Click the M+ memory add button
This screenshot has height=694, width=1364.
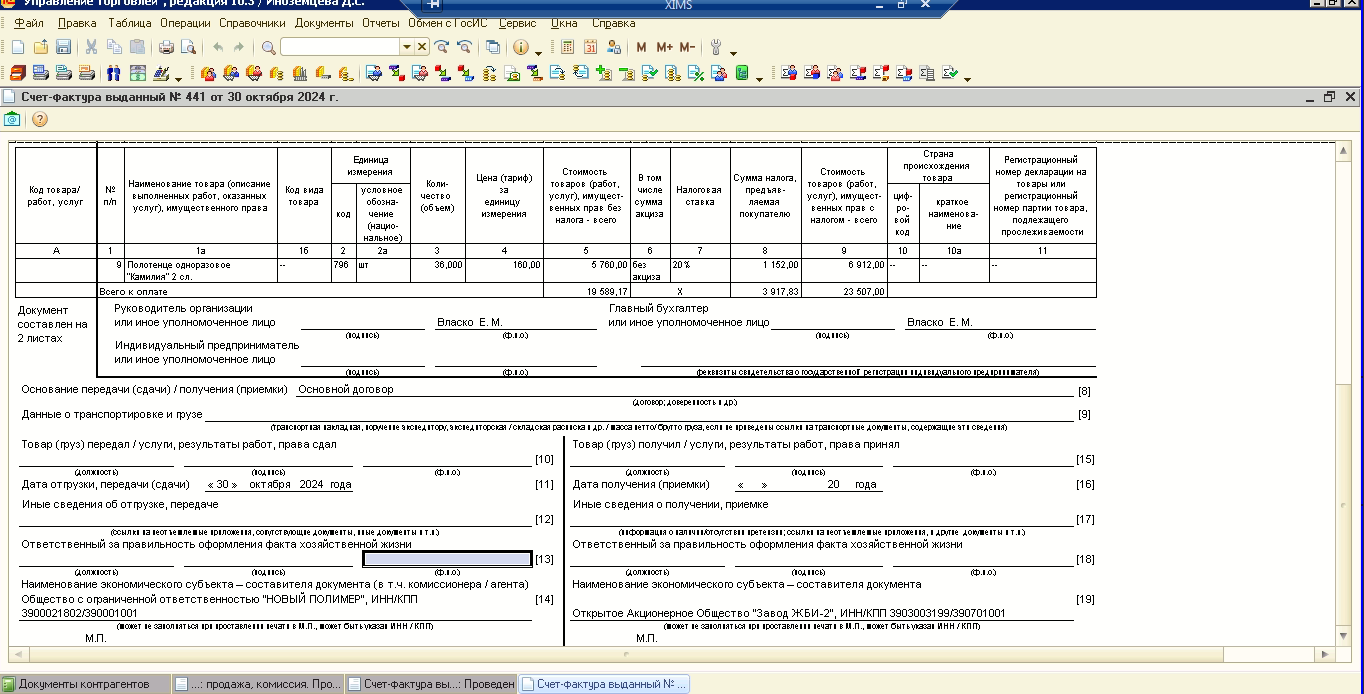pos(664,47)
